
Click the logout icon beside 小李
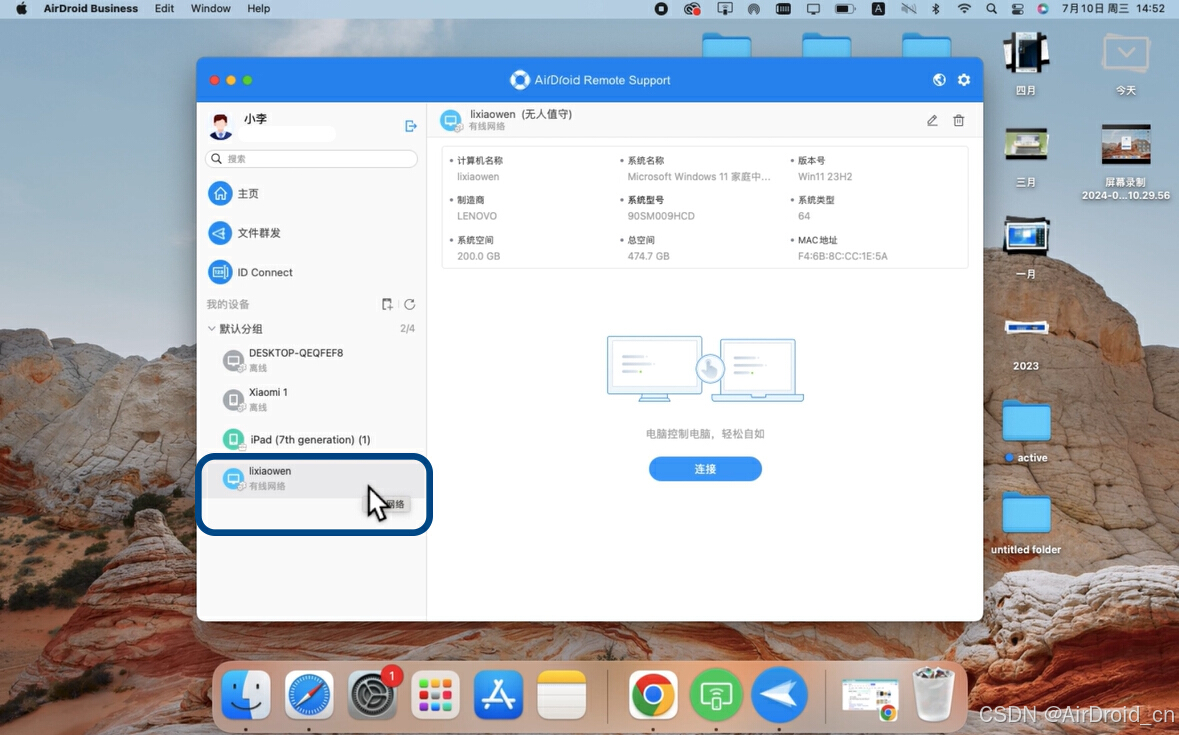point(411,126)
